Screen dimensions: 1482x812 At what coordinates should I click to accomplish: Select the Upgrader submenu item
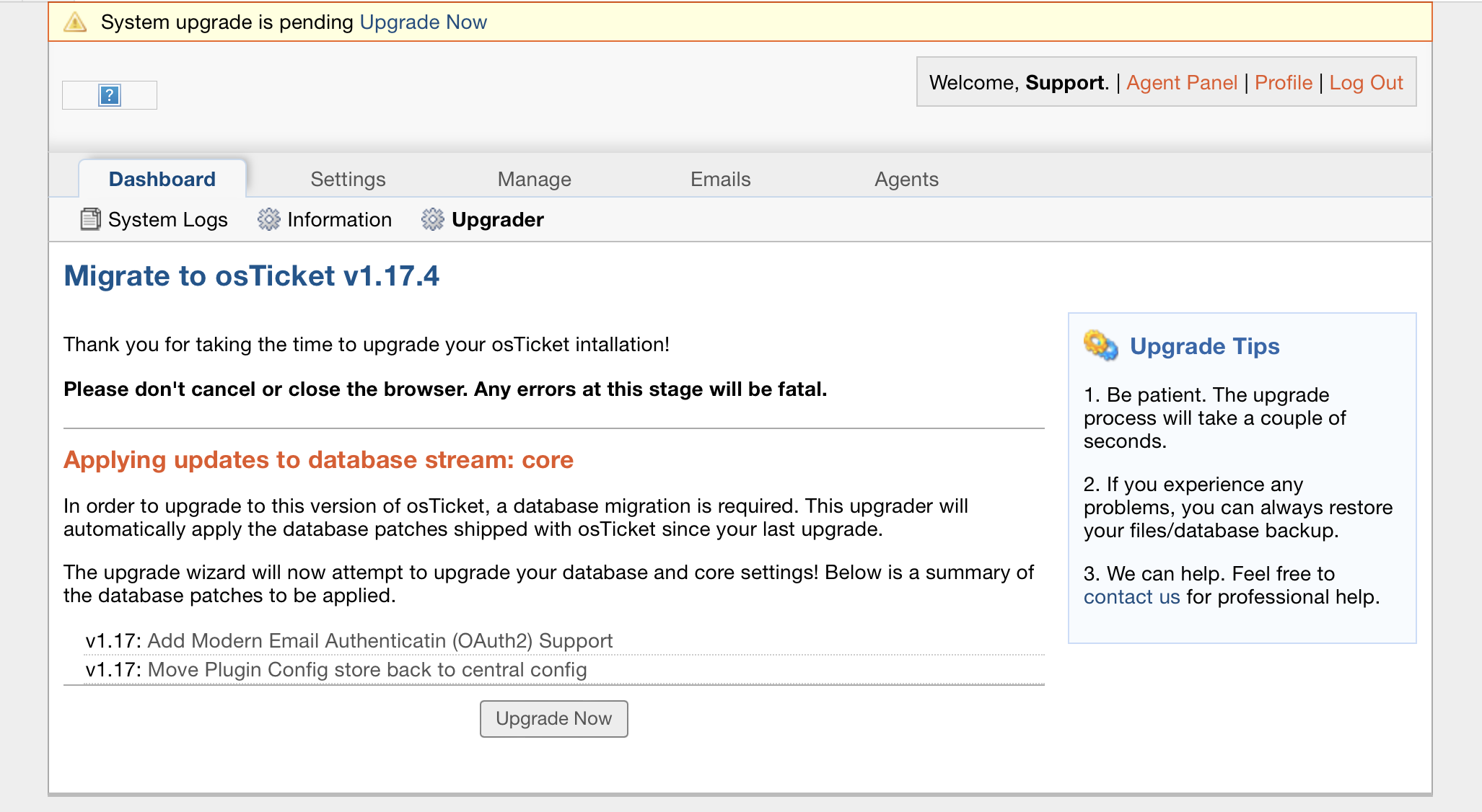click(497, 219)
